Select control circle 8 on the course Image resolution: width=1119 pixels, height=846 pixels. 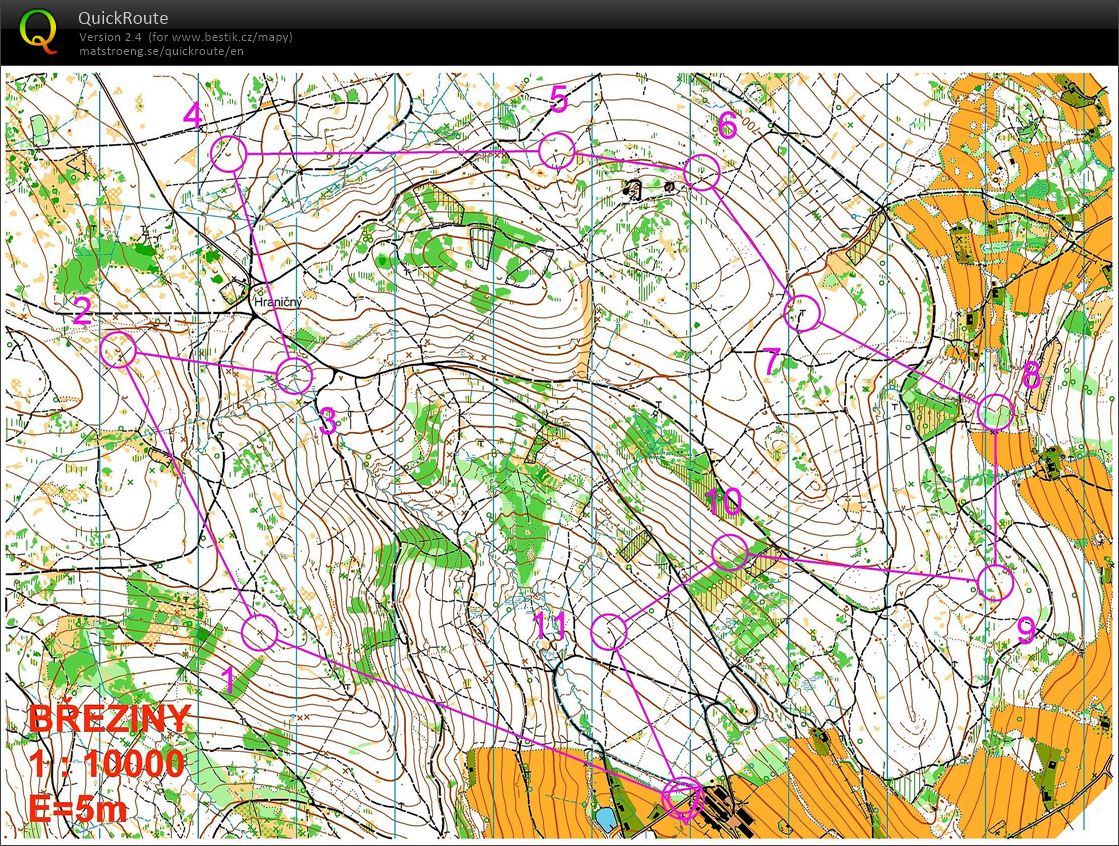996,412
